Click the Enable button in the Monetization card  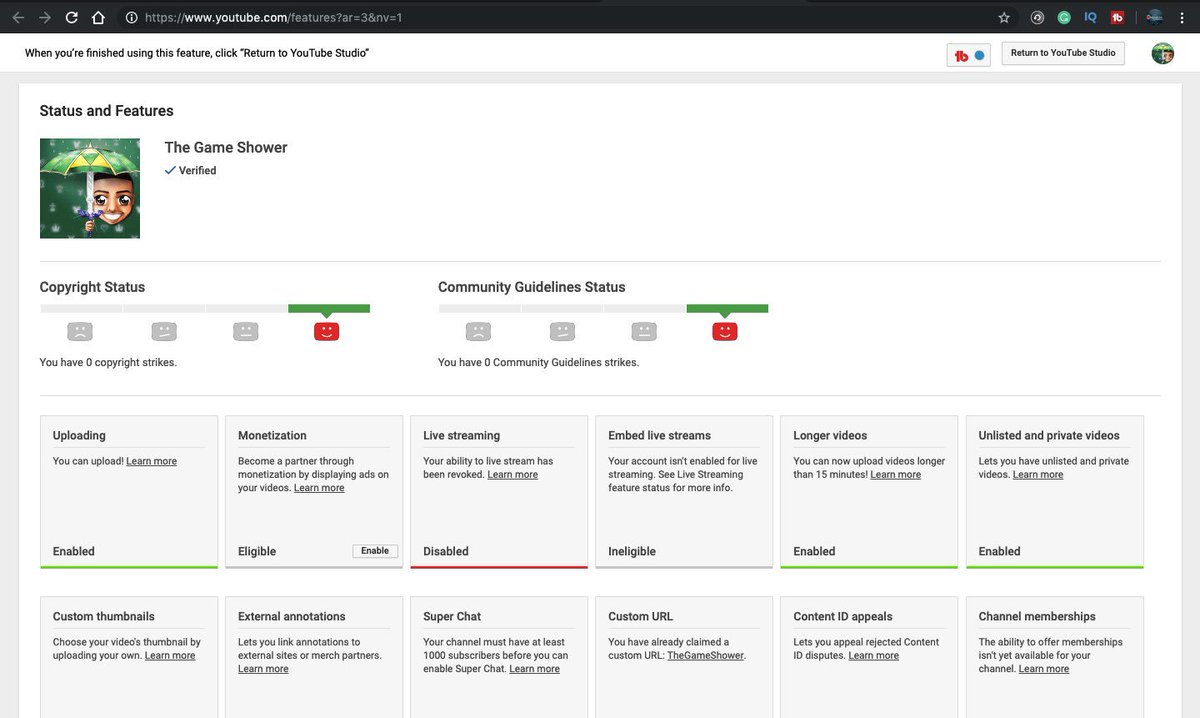pos(375,551)
